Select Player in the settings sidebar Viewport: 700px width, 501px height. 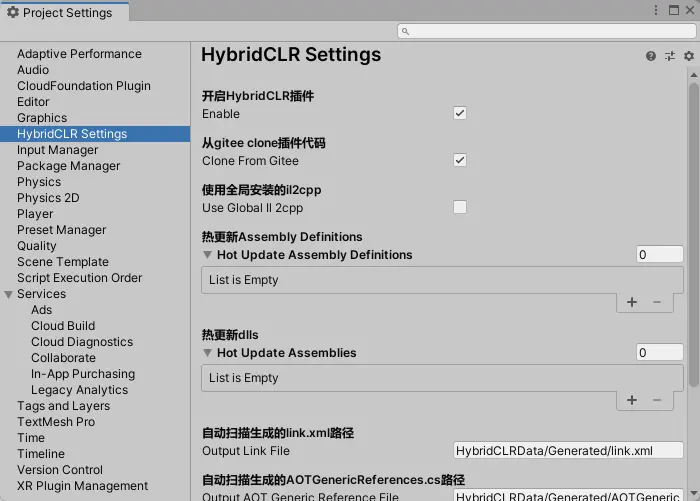(35, 214)
